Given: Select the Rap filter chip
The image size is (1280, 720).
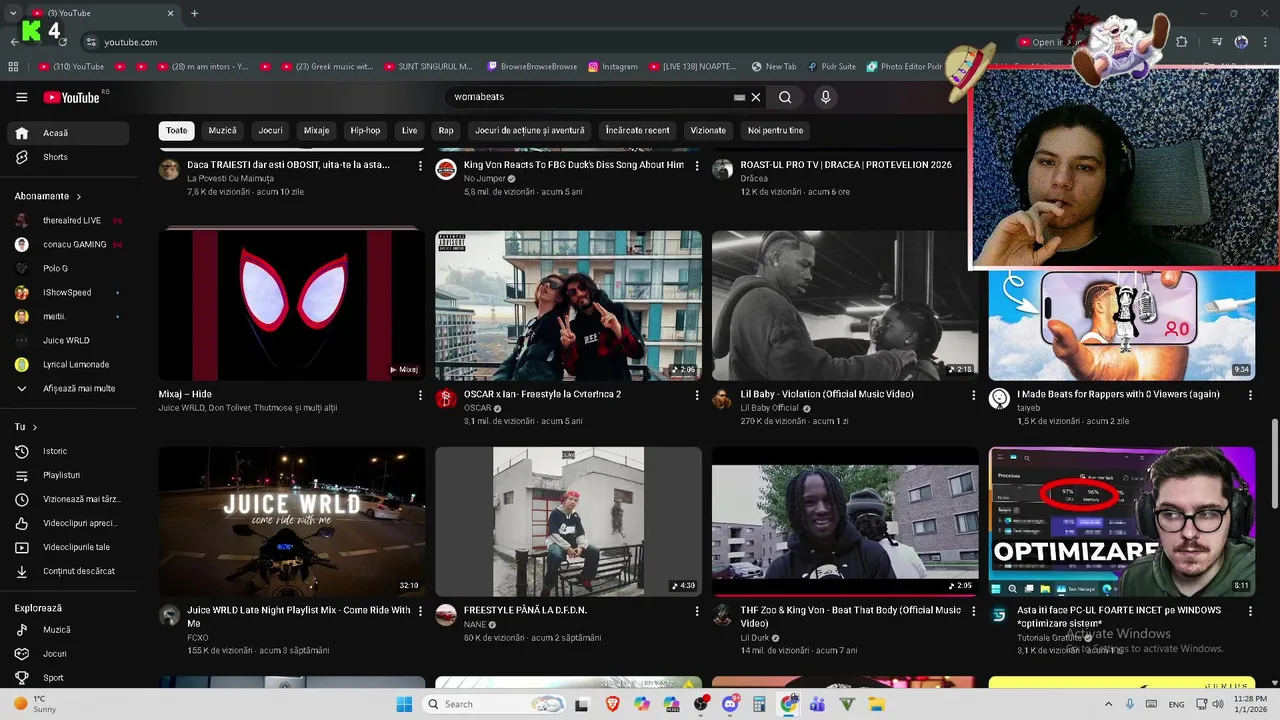Looking at the screenshot, I should pos(446,130).
